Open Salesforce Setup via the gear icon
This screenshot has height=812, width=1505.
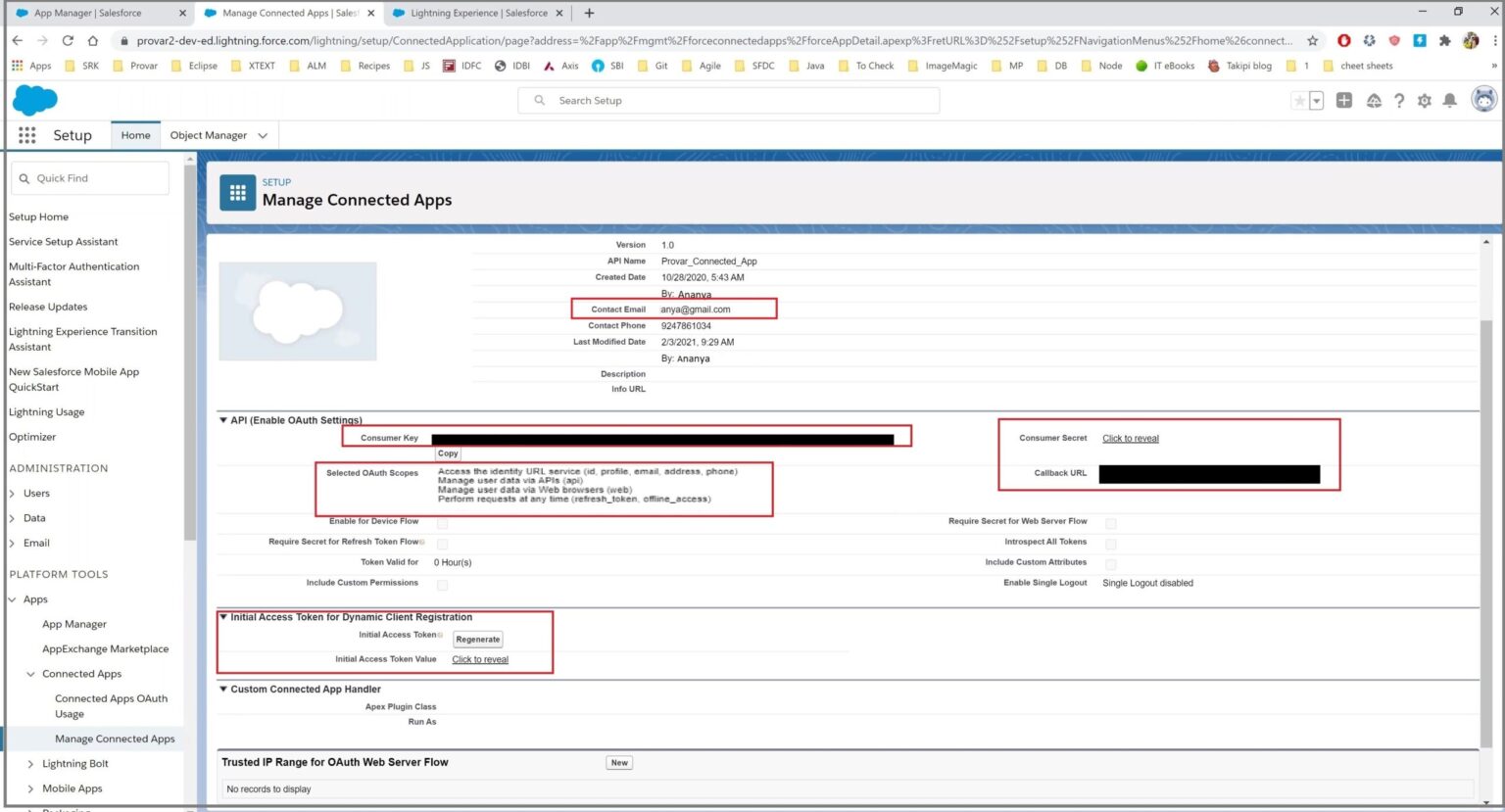point(1424,100)
